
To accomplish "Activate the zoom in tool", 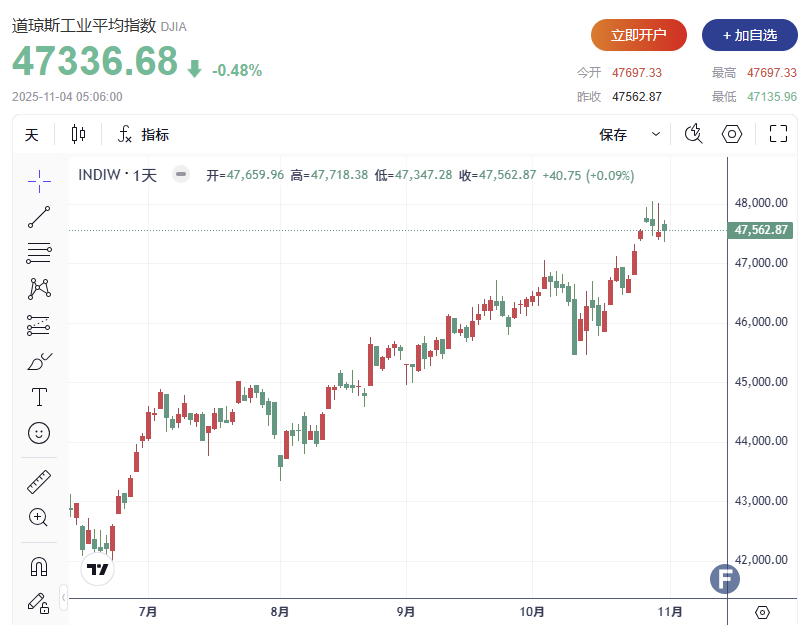I will (x=39, y=517).
